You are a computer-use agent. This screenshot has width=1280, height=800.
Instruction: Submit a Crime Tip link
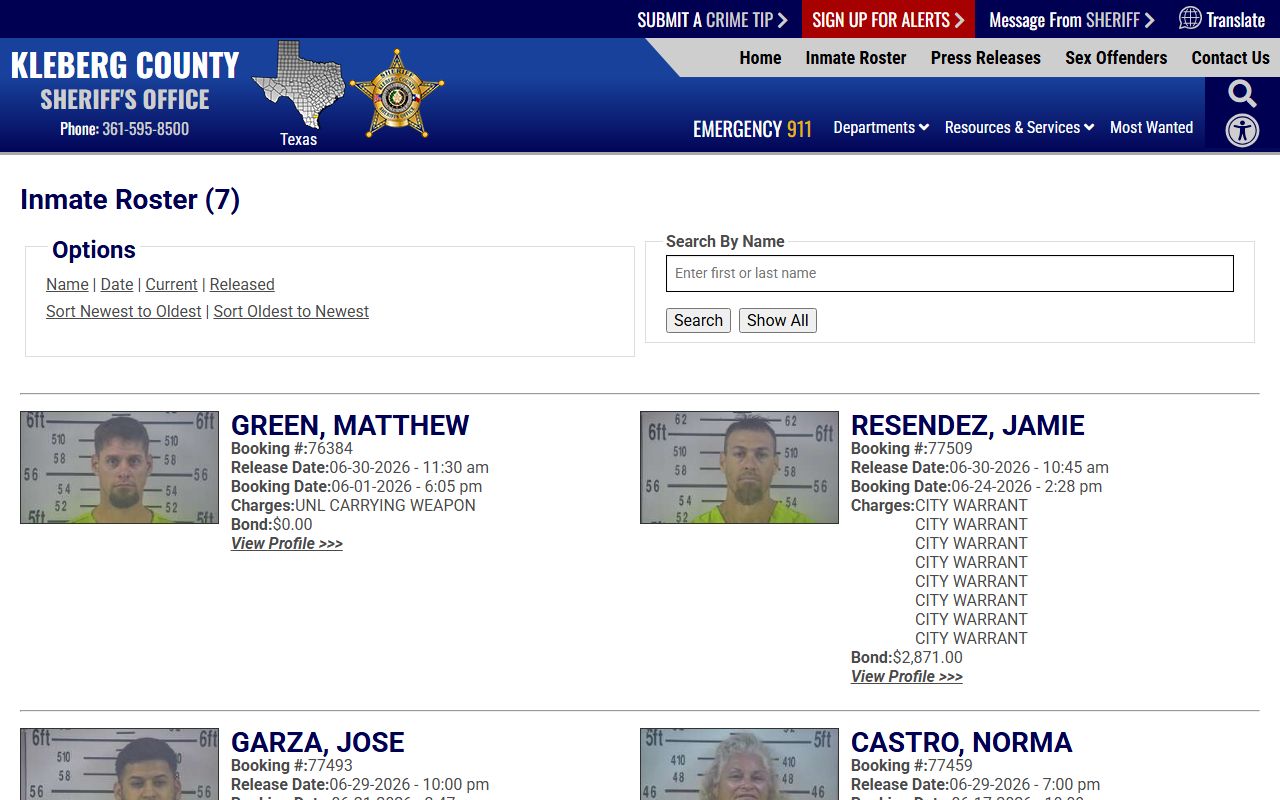712,20
